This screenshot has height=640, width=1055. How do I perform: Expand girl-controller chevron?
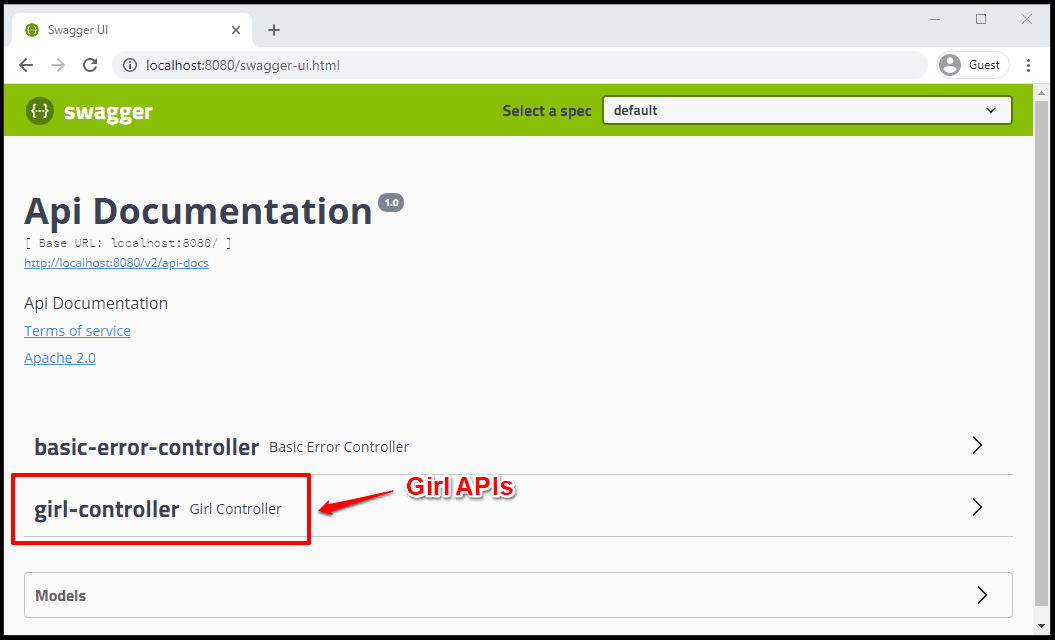pos(978,507)
